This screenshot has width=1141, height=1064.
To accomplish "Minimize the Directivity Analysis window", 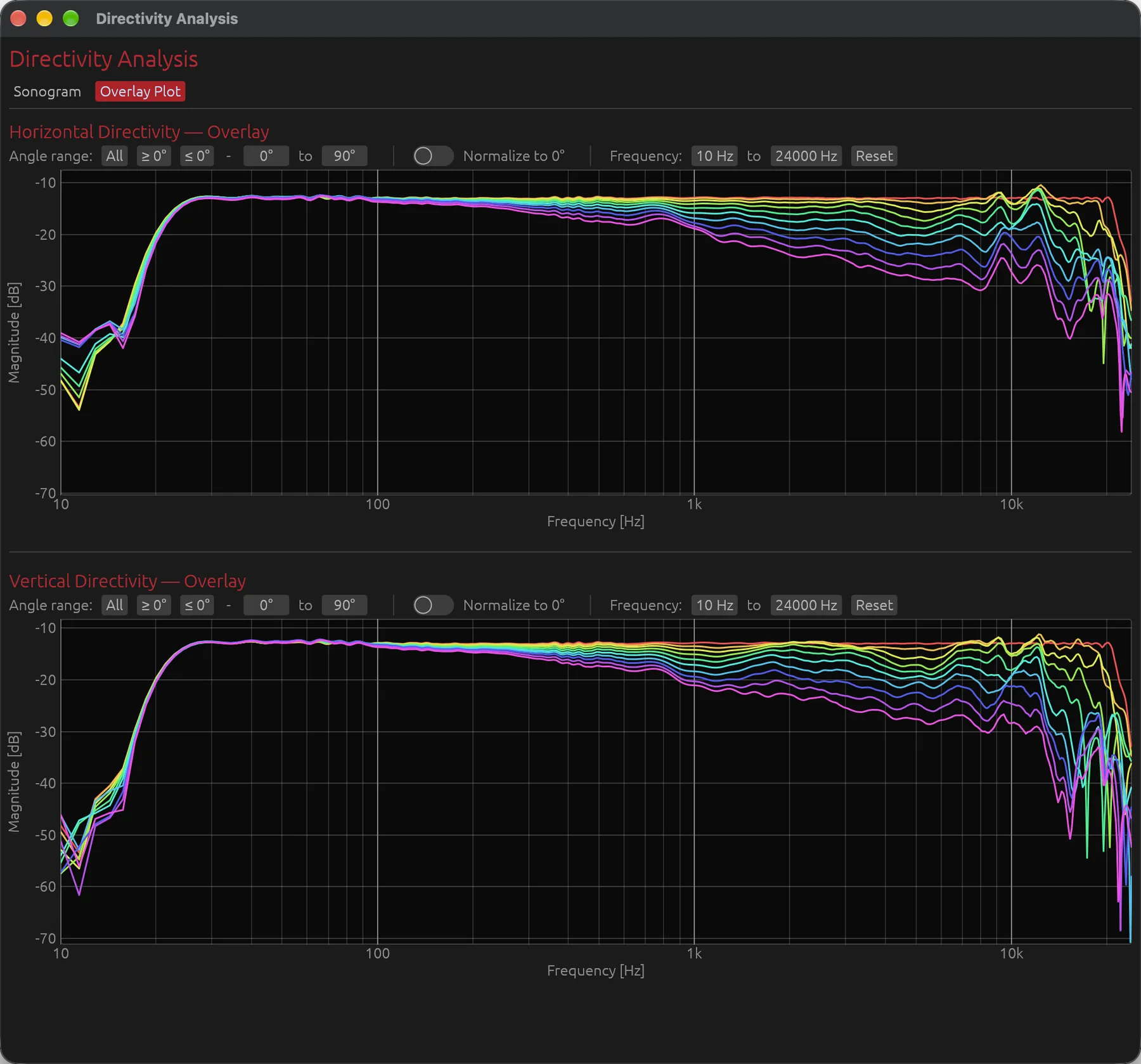I will (x=44, y=18).
